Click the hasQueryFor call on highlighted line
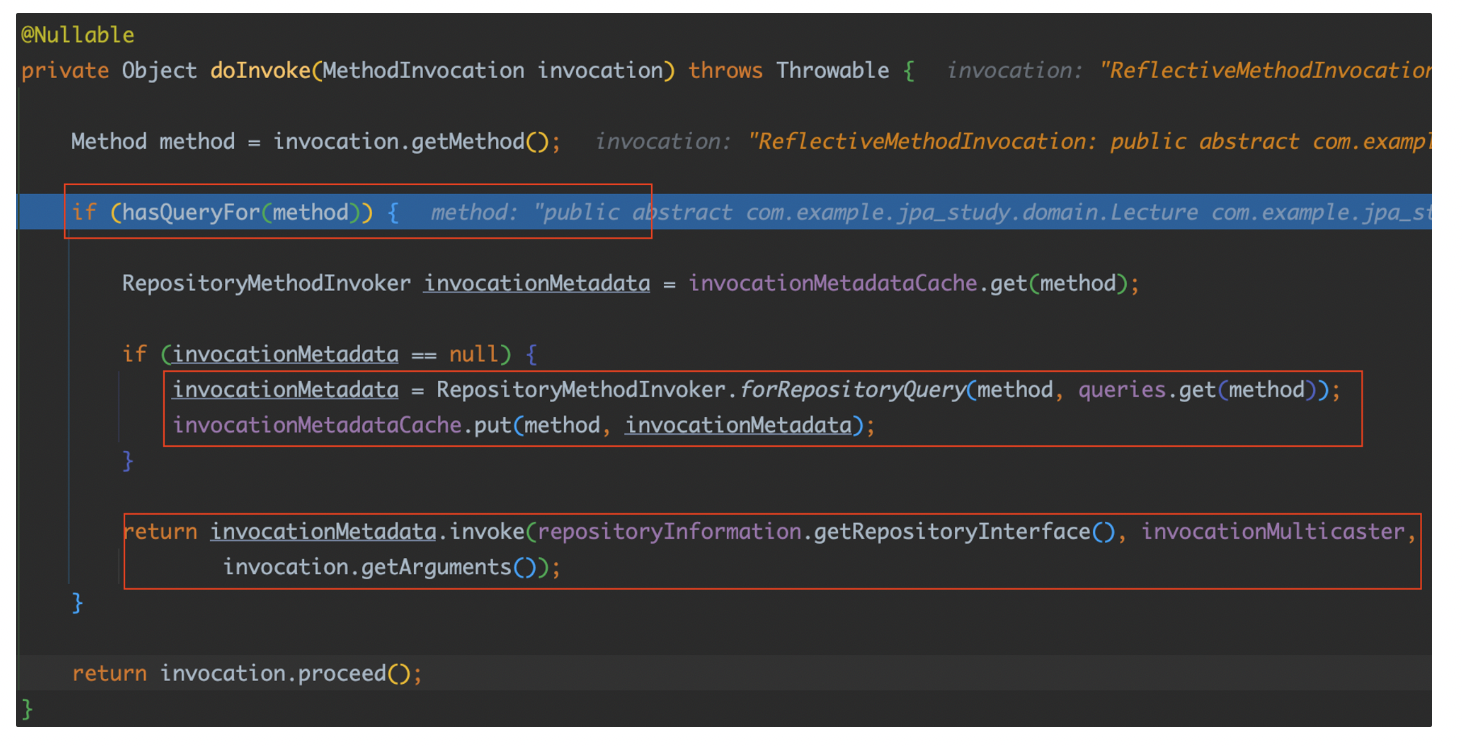This screenshot has width=1462, height=746. [191, 213]
